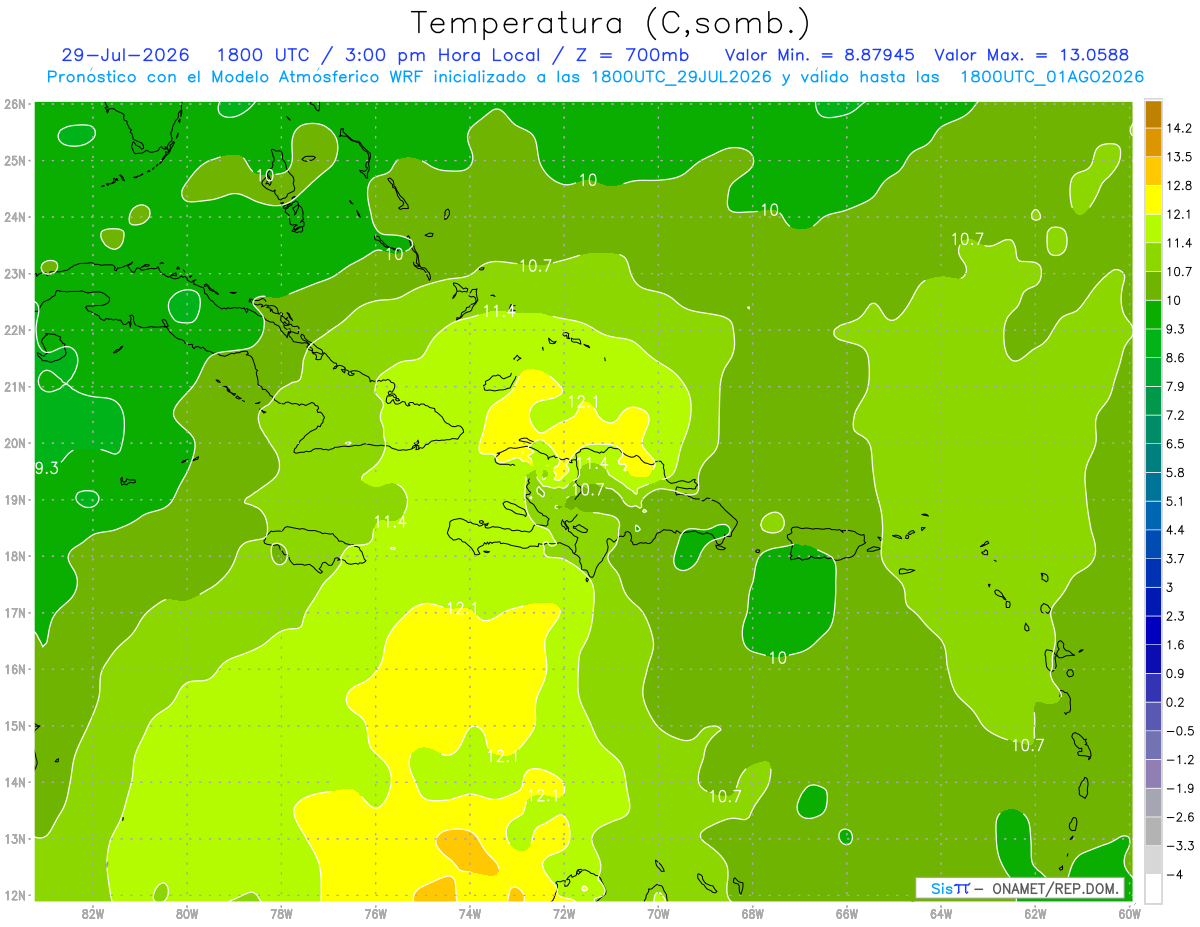Click the colorbar label "12.8"
This screenshot has height=927, width=1200.
pos(1178,186)
